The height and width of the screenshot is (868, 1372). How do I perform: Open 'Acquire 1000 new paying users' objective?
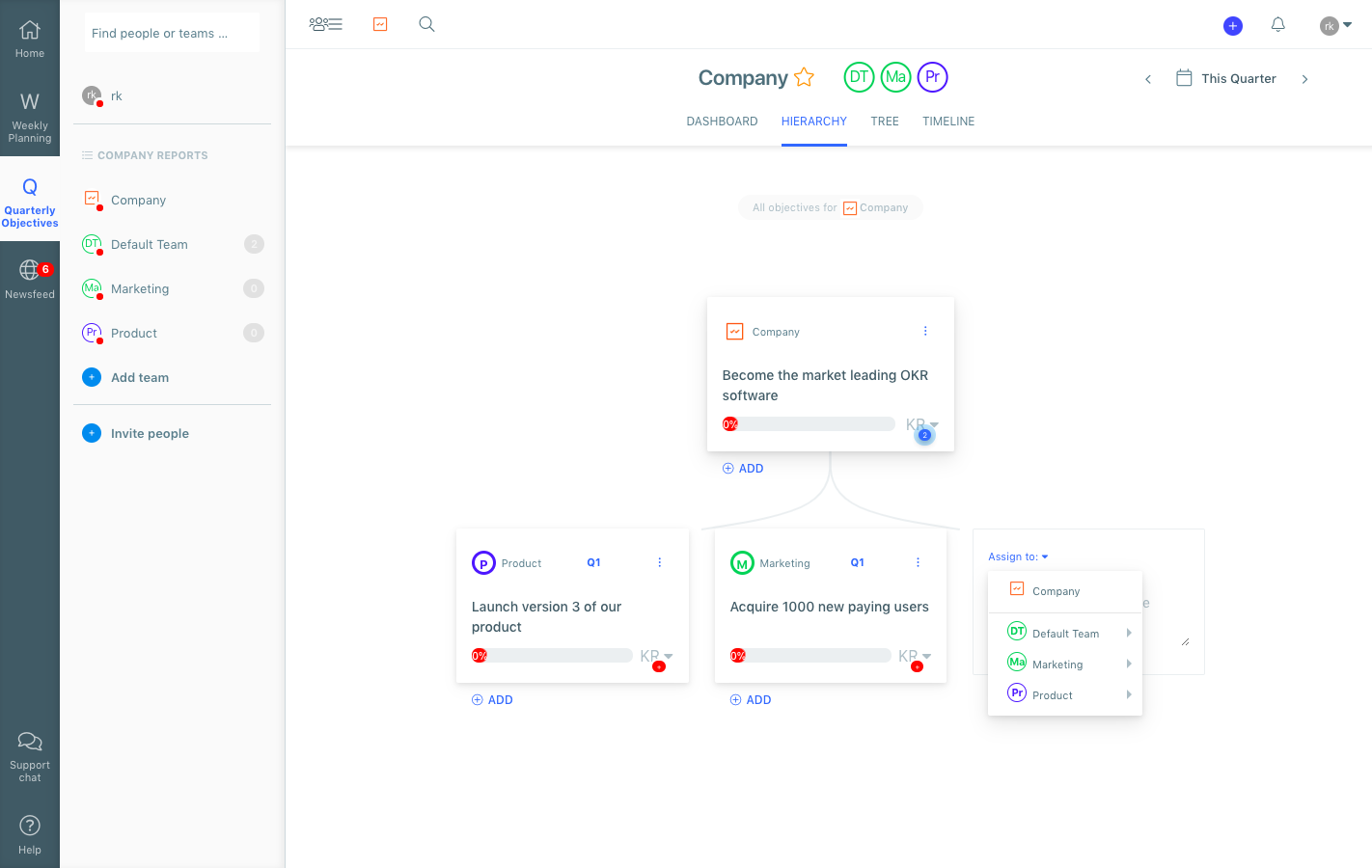tap(830, 607)
